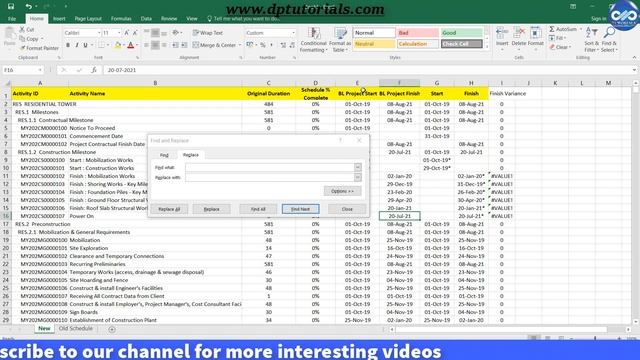Screen dimensions: 640x360
Task: Click the Save icon in the title bar
Action: (x=11, y=6)
